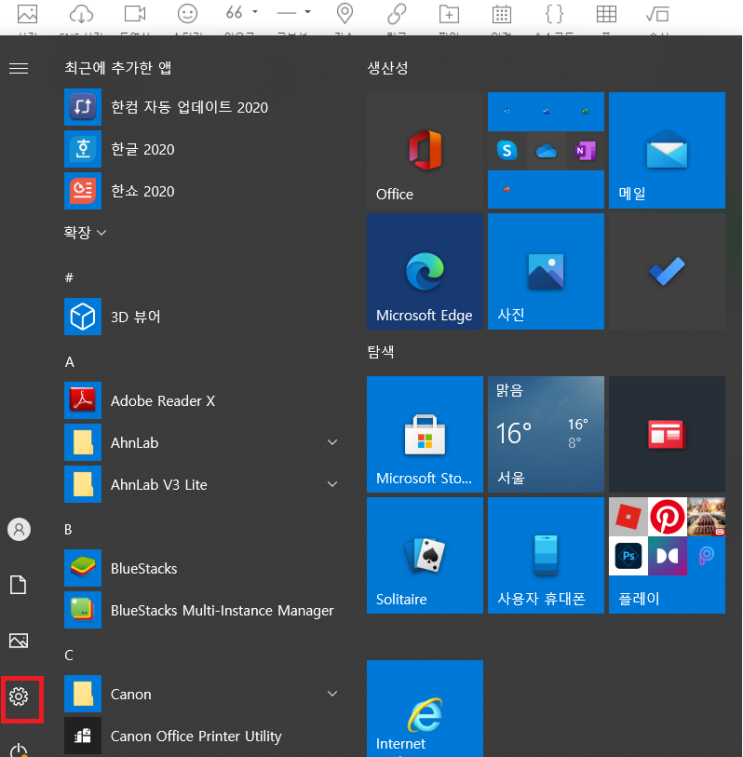Screen dimensions: 743x757
Task: Insert source code with braces icon
Action: tap(554, 14)
